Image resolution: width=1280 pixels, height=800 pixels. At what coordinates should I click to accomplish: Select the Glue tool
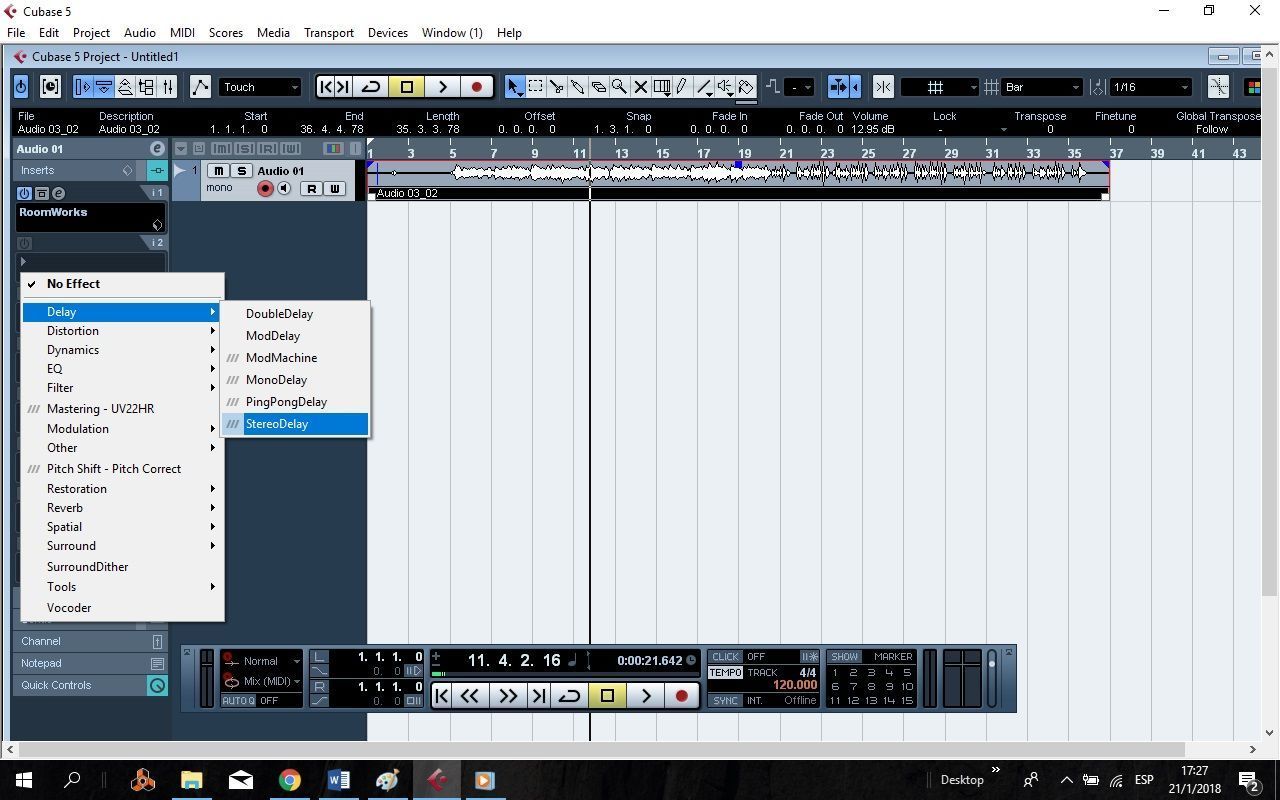(577, 87)
